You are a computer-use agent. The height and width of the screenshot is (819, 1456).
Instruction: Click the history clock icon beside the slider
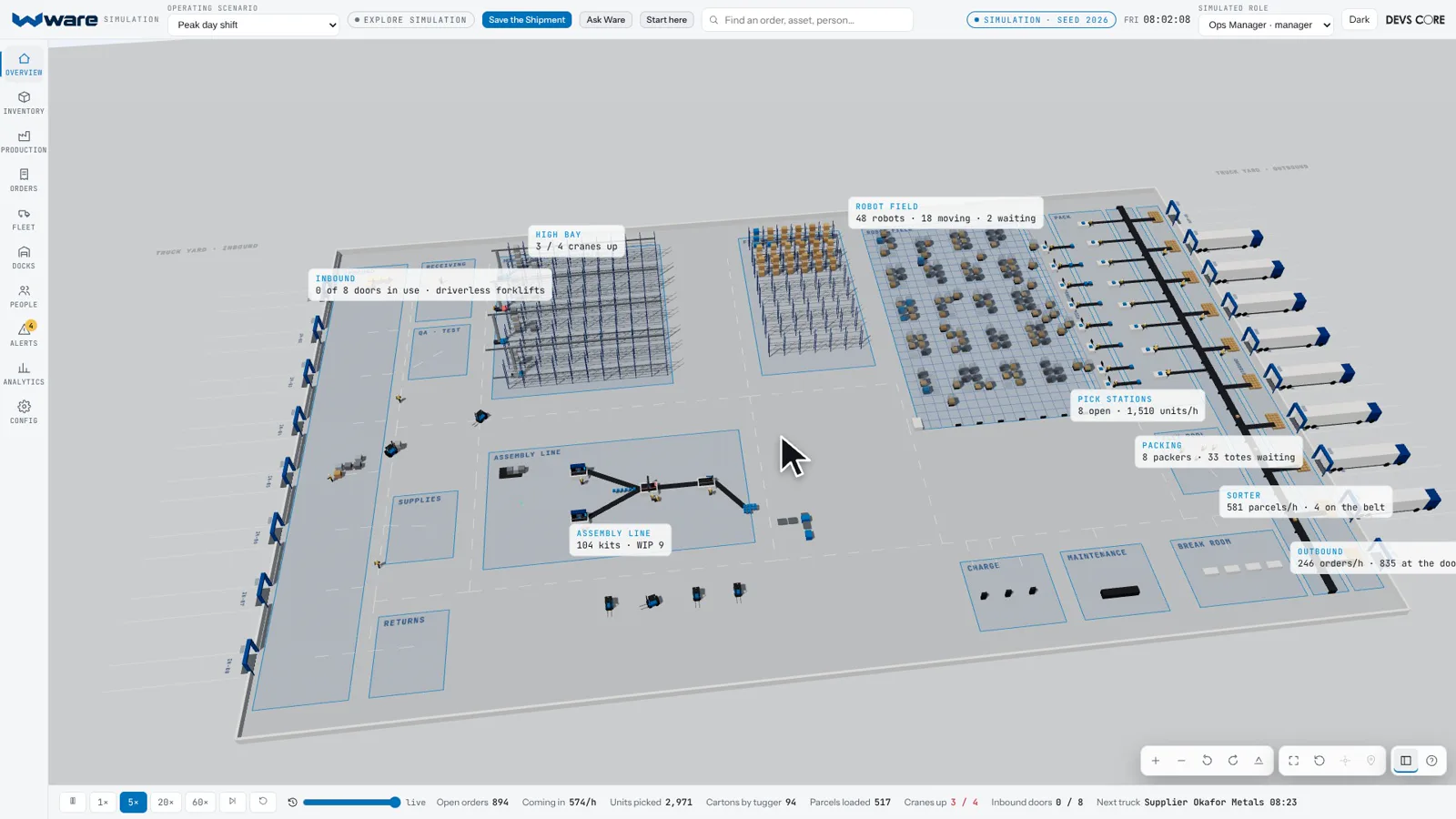(x=292, y=803)
